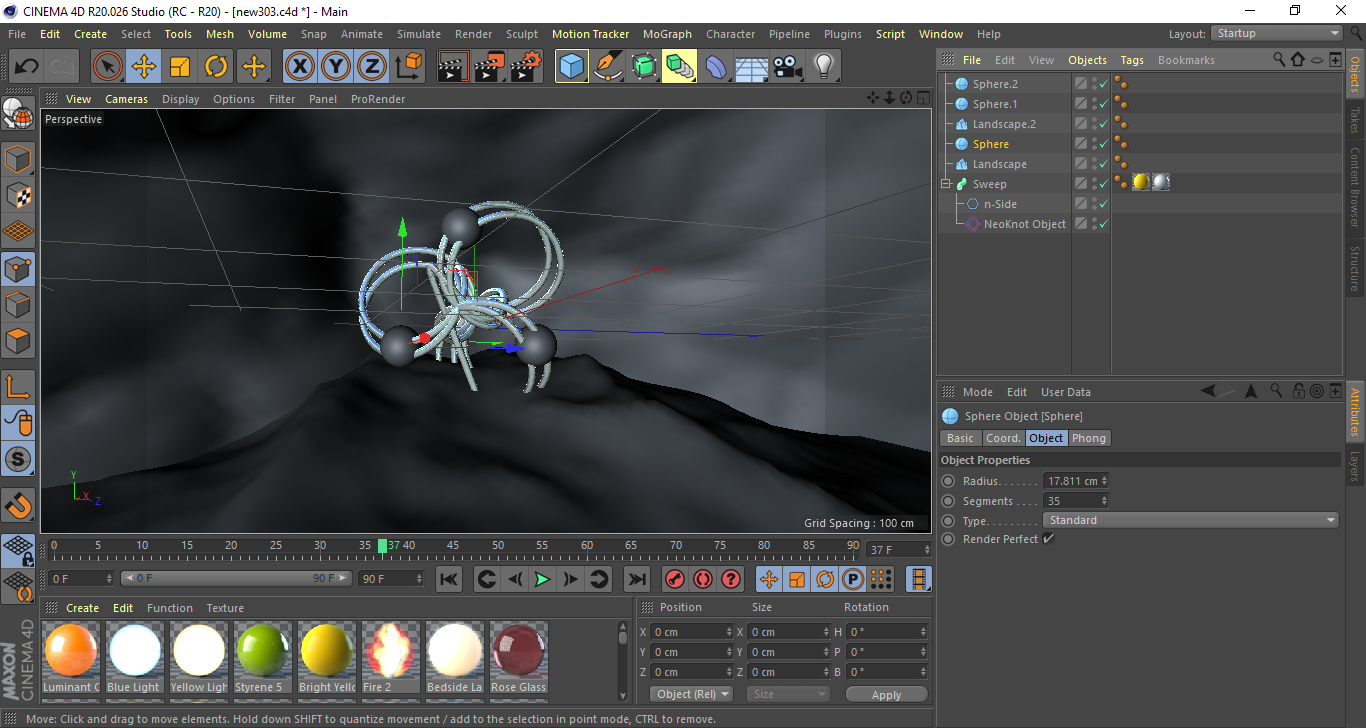Select the Luminant Orange material
The height and width of the screenshot is (728, 1366).
[71, 658]
